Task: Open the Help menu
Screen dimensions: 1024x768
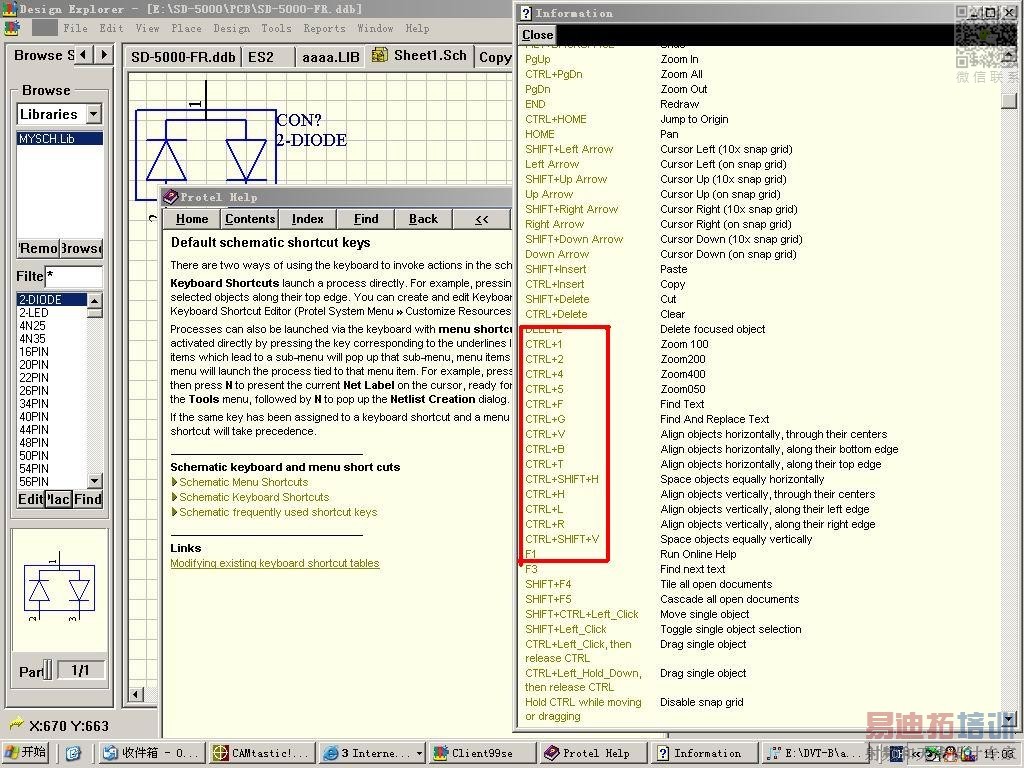Action: tap(417, 28)
